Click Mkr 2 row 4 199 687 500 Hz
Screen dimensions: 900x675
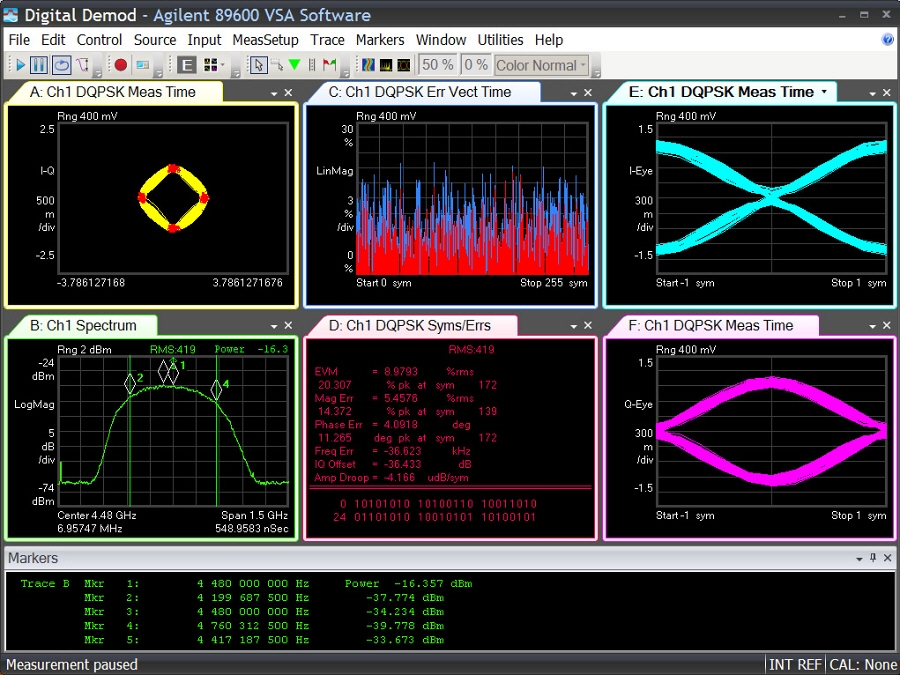[264, 598]
